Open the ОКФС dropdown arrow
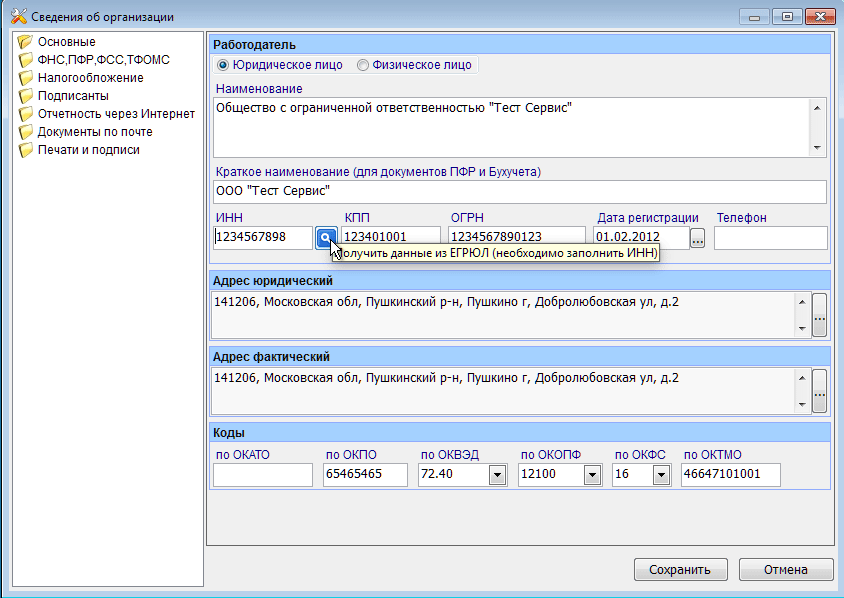844x598 pixels. (661, 475)
